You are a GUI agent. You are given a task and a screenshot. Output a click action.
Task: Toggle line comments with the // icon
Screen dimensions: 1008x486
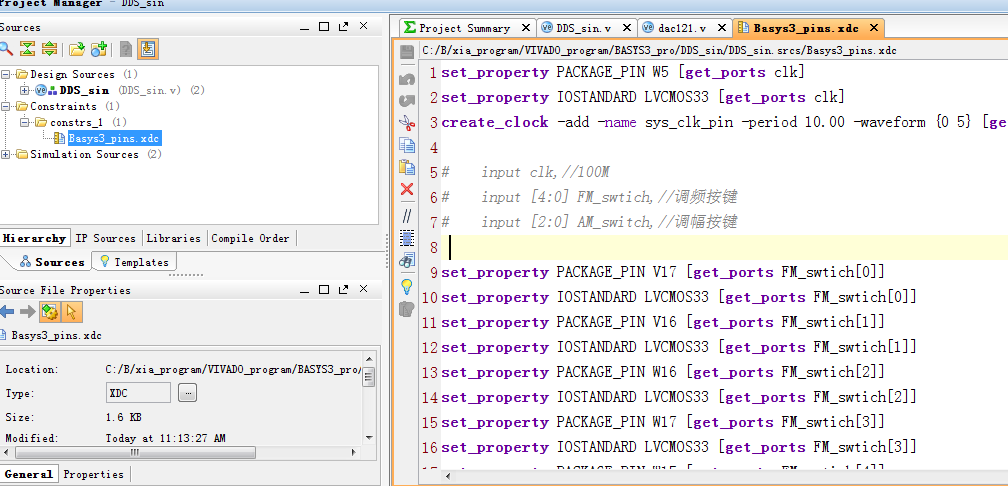[407, 215]
